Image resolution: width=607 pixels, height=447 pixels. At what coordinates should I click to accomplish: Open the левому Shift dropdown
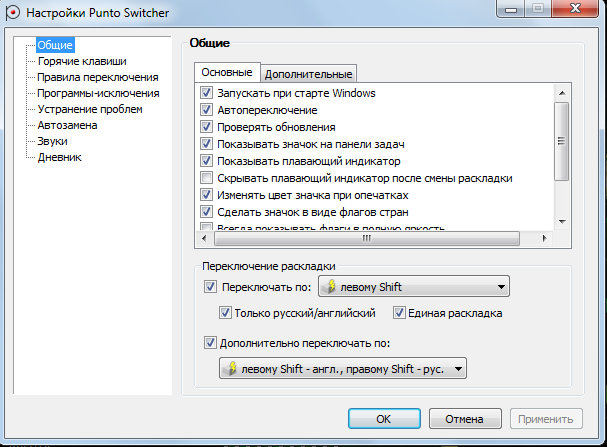coord(414,286)
